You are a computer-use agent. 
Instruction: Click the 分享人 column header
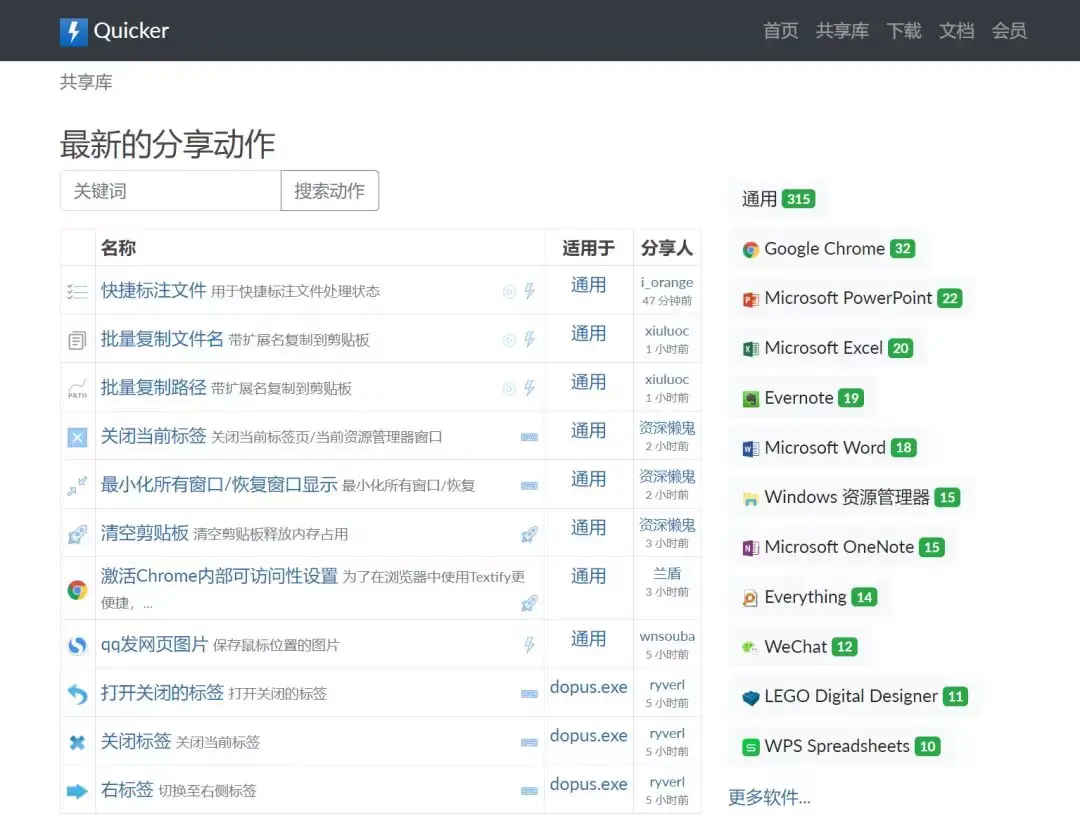click(x=667, y=248)
